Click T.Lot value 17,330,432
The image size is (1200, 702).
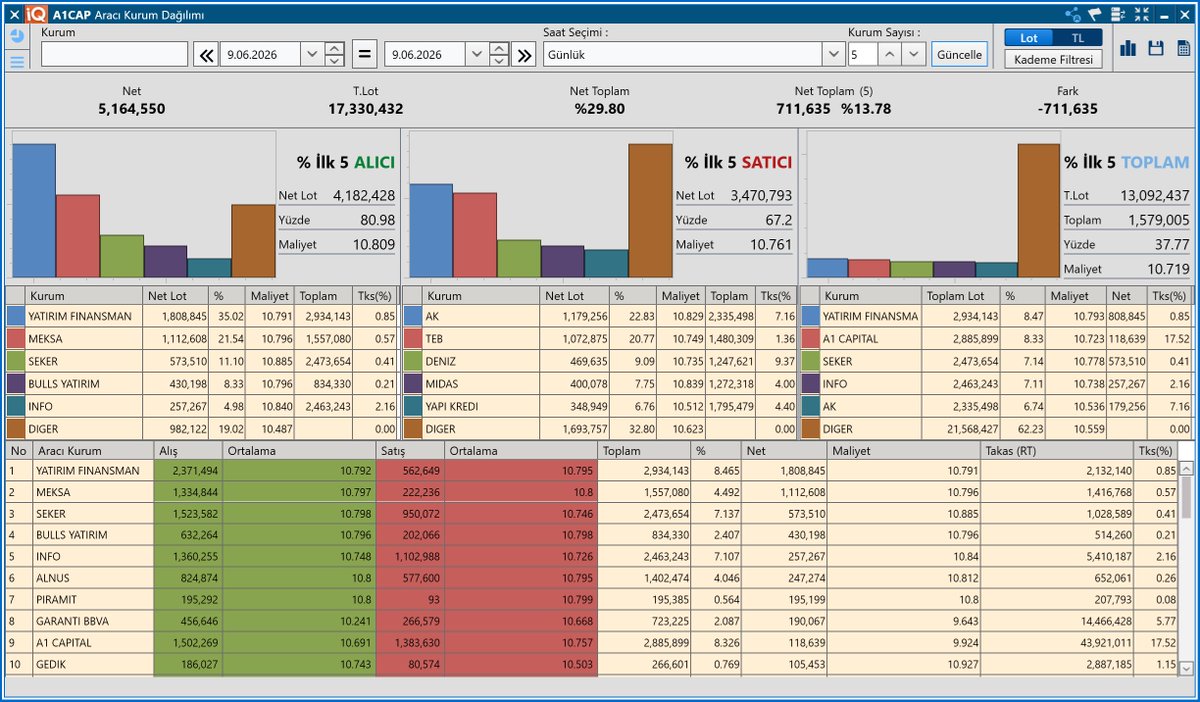[x=366, y=109]
